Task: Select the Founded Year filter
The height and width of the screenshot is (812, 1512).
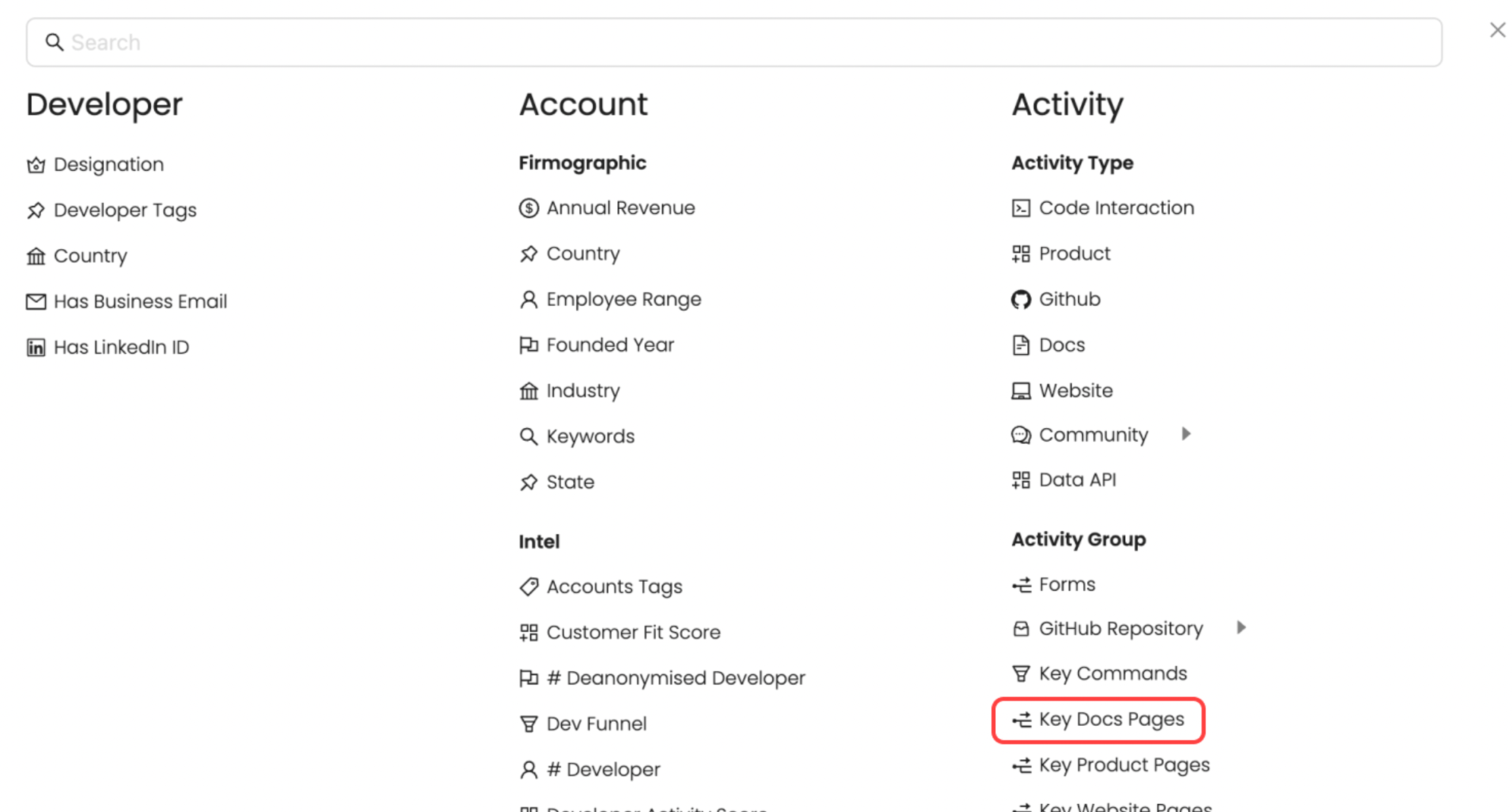Action: click(x=610, y=345)
